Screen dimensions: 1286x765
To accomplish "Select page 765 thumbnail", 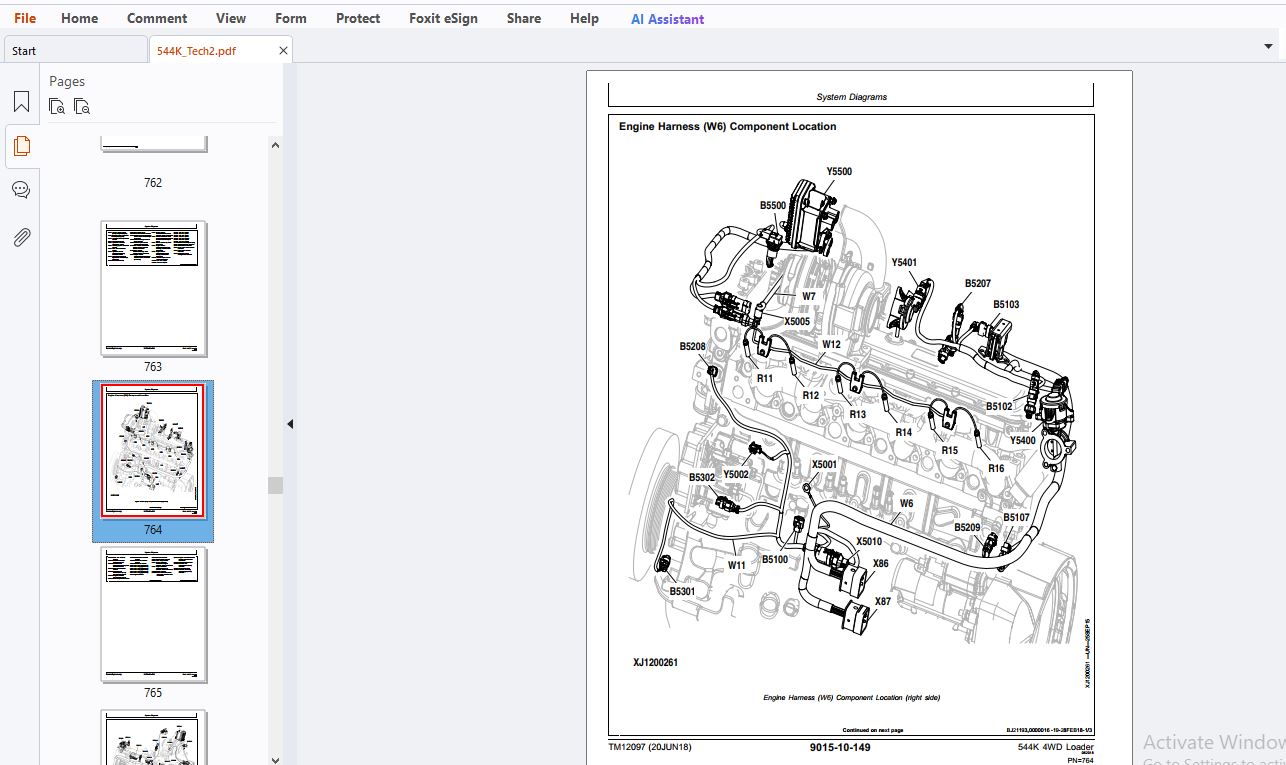I will tap(153, 614).
